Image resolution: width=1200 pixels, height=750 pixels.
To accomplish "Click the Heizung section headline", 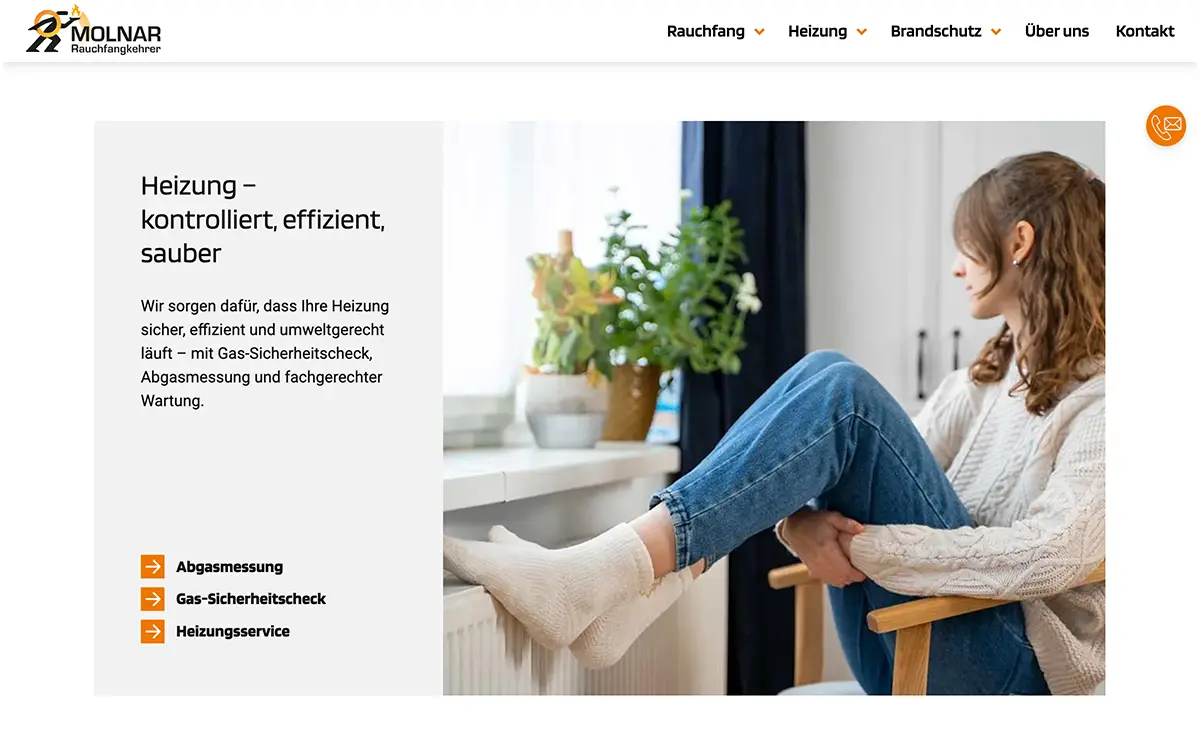I will click(x=263, y=219).
